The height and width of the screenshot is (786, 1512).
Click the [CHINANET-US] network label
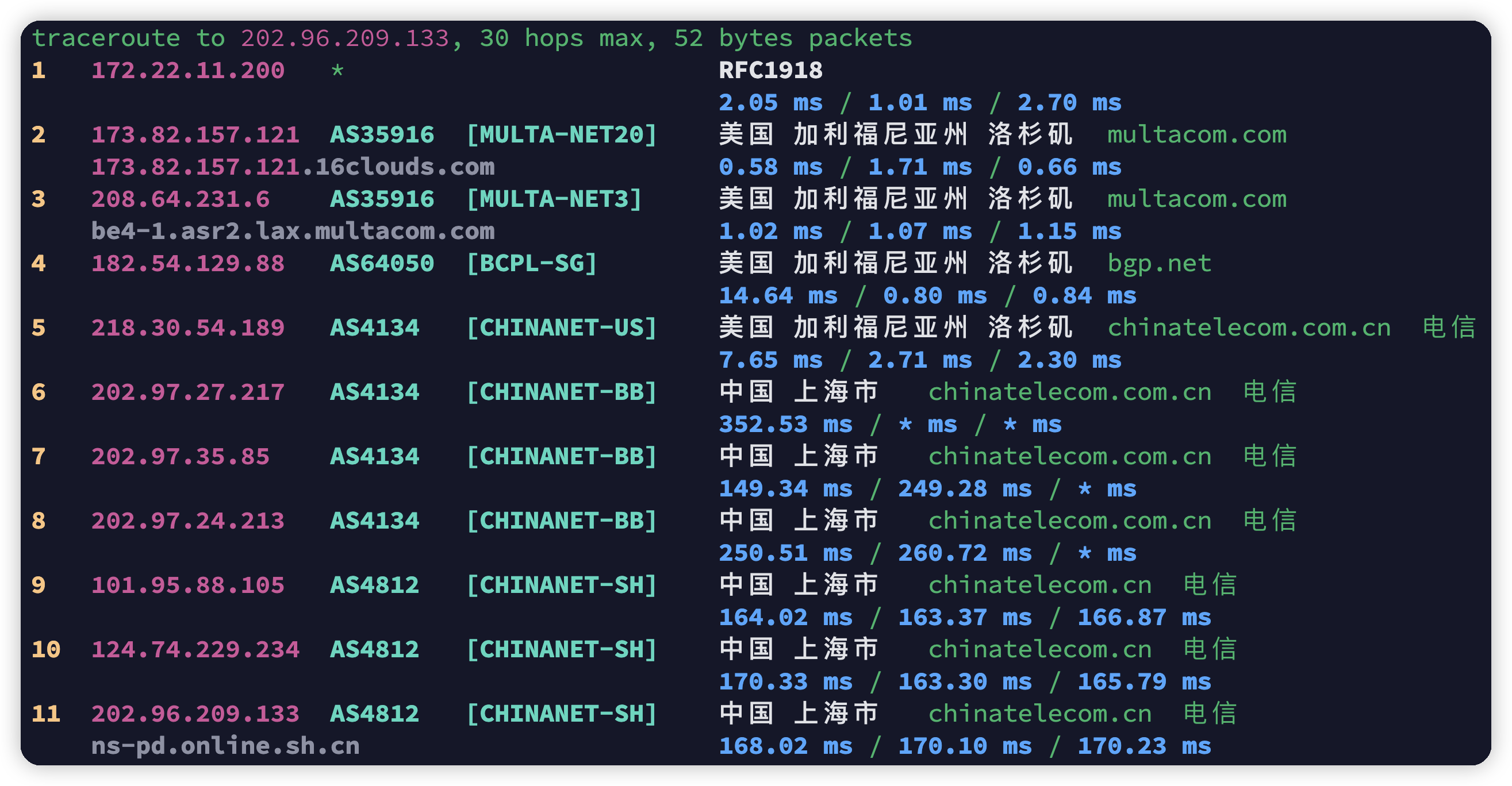point(561,329)
